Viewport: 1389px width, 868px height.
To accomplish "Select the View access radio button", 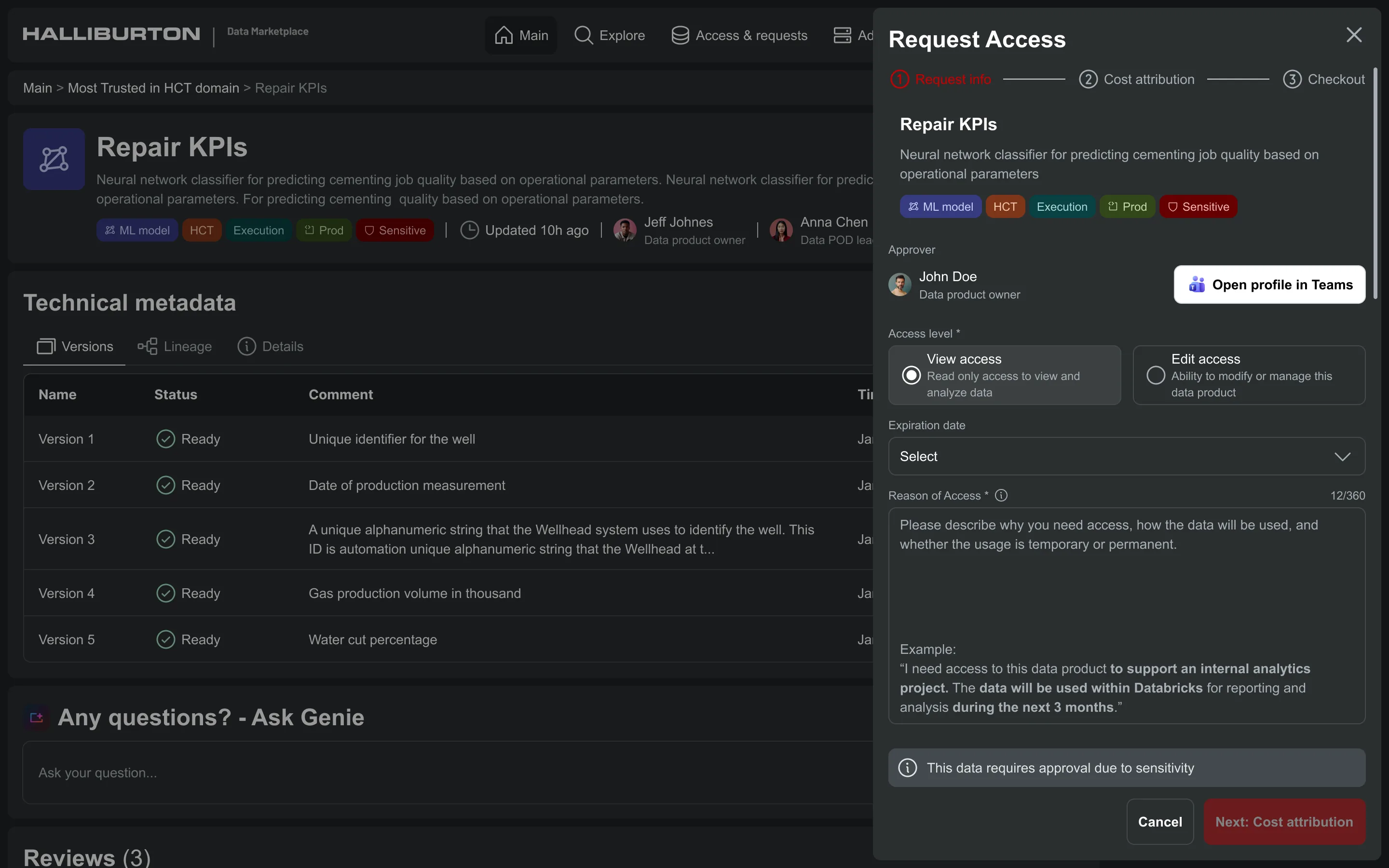I will [911, 376].
